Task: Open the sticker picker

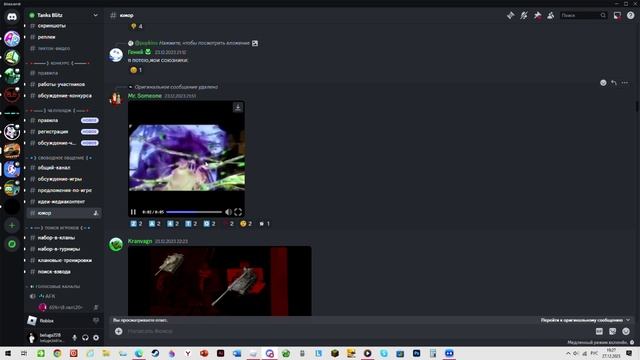Action: click(x=612, y=331)
